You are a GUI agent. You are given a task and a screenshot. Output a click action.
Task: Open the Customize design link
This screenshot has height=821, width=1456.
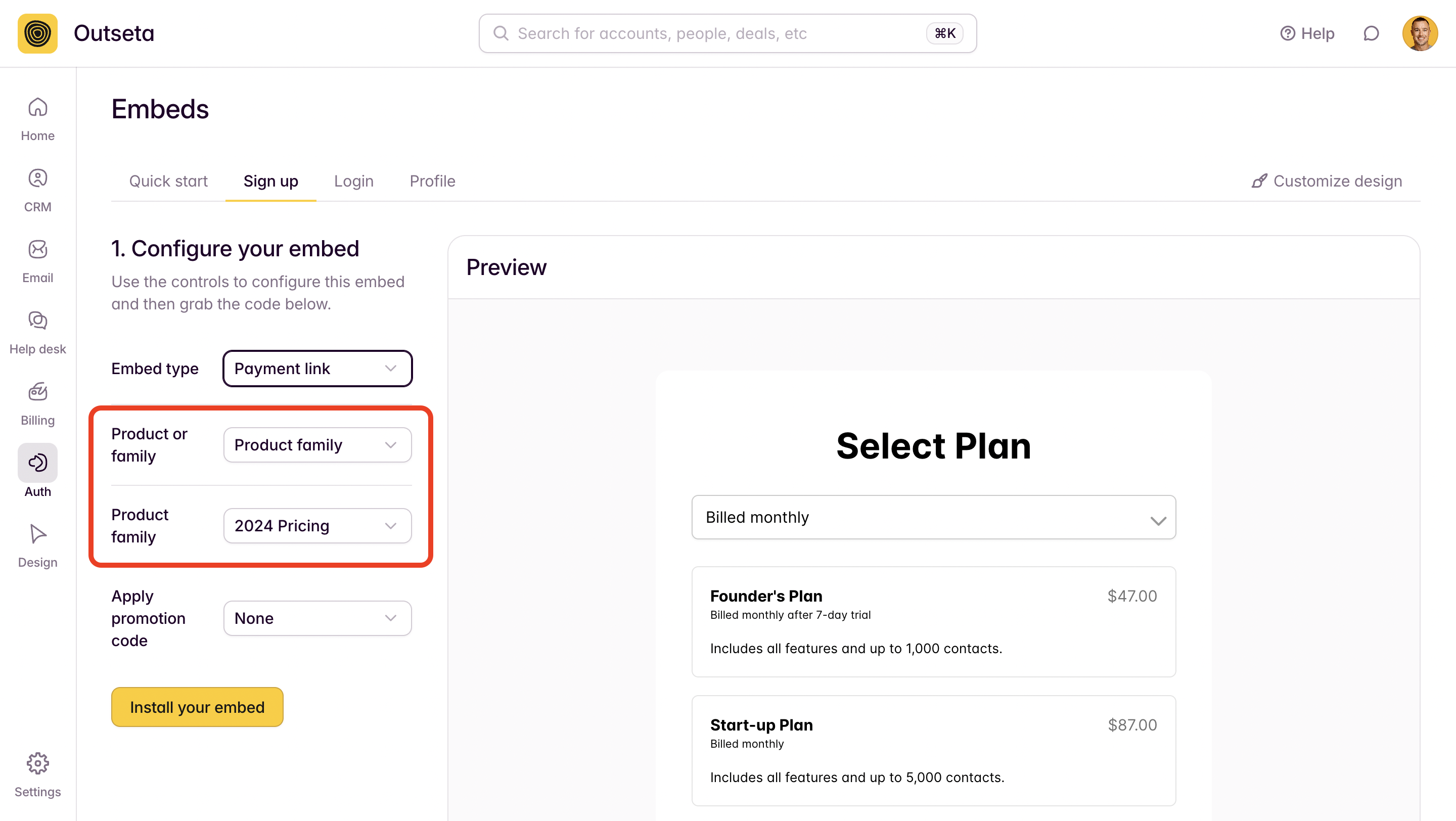(x=1326, y=181)
